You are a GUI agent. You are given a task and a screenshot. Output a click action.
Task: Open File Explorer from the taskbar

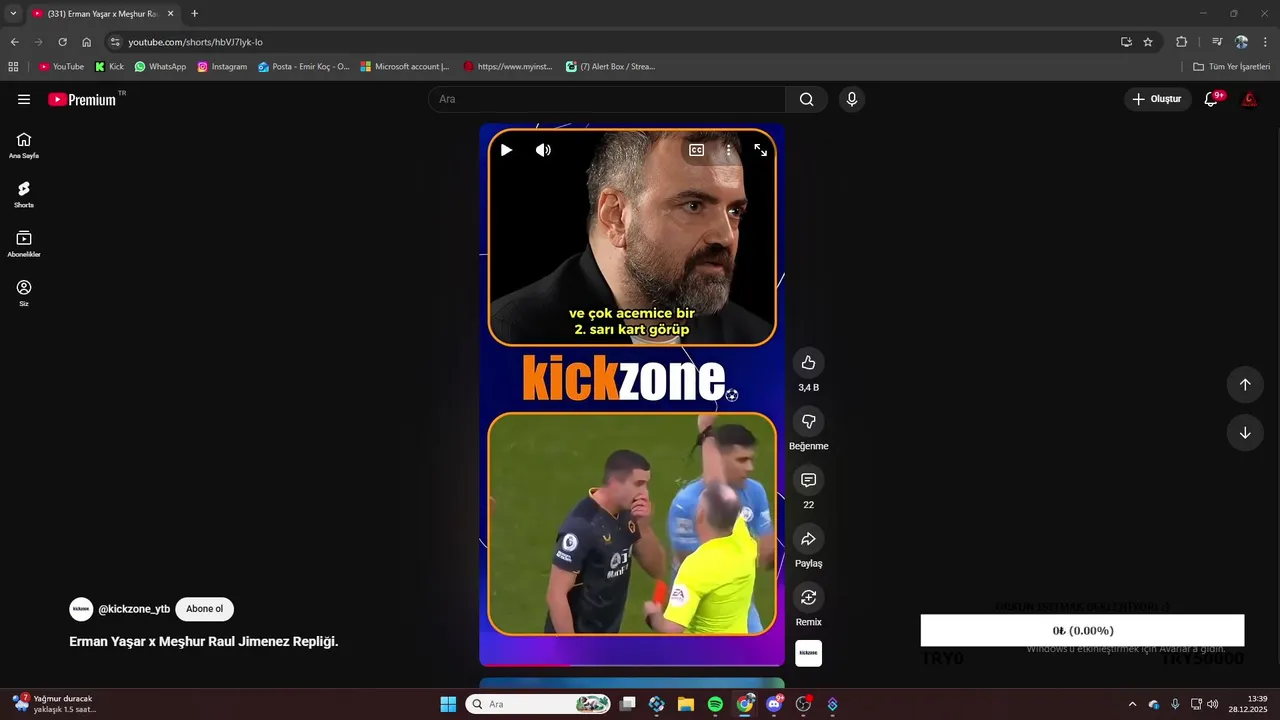pos(686,704)
